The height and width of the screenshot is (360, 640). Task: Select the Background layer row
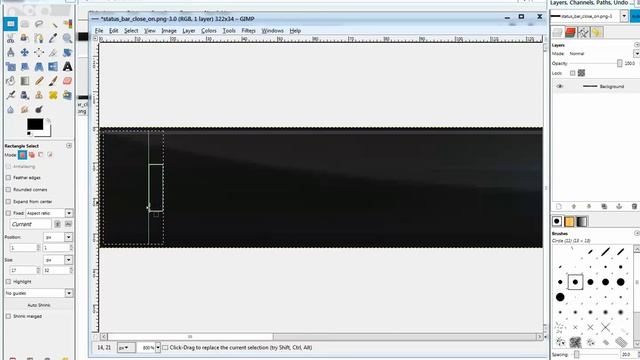coord(595,87)
